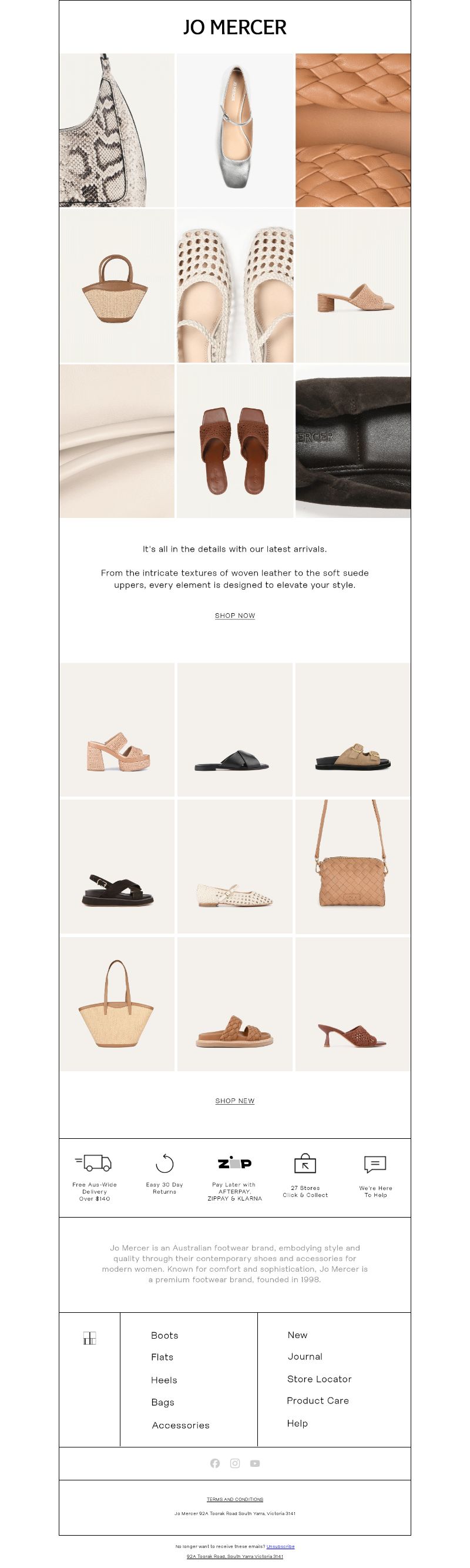Open Terms and Conditions link
Image resolution: width=470 pixels, height=1568 pixels.
click(x=234, y=1499)
